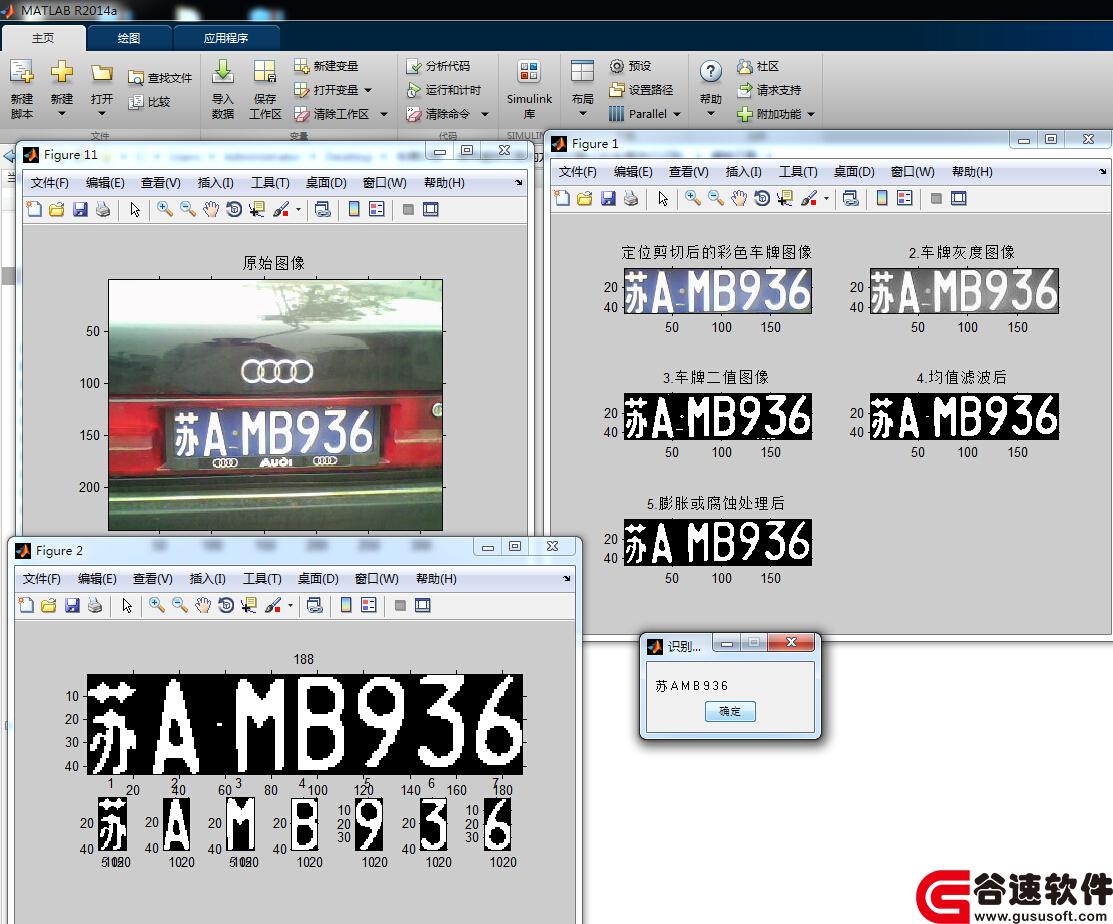Click Run and Time (运行和计时) button
Viewport: 1113px width, 924px height.
[x=444, y=90]
